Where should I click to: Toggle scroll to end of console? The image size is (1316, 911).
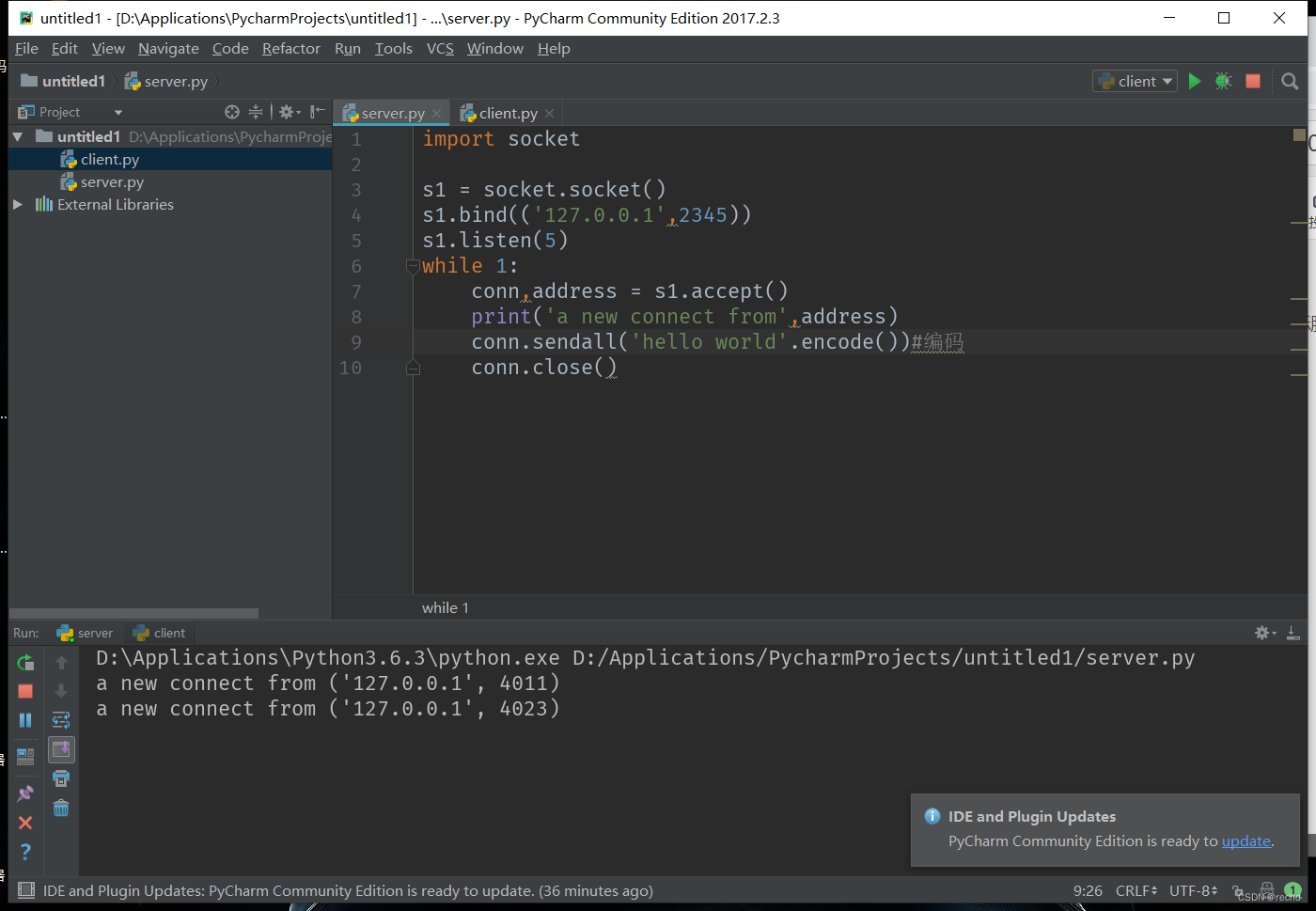pyautogui.click(x=61, y=749)
